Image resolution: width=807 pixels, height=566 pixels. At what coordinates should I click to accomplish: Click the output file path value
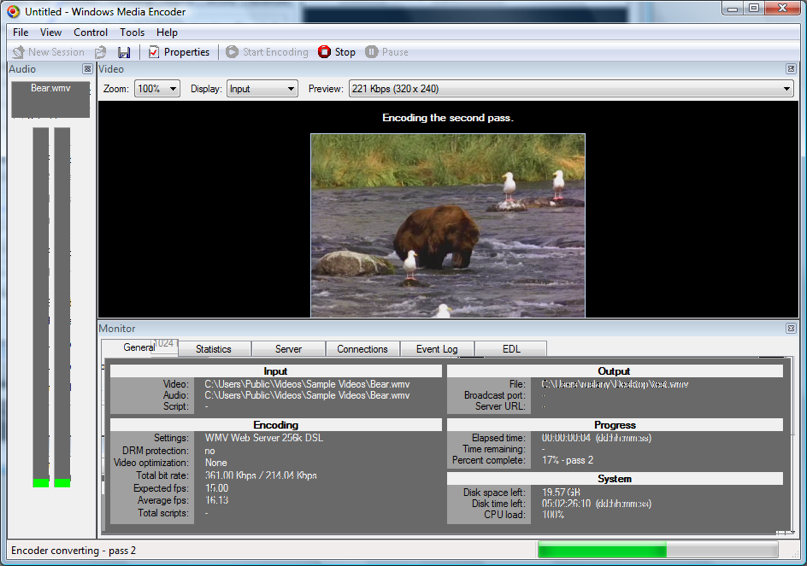[x=615, y=384]
